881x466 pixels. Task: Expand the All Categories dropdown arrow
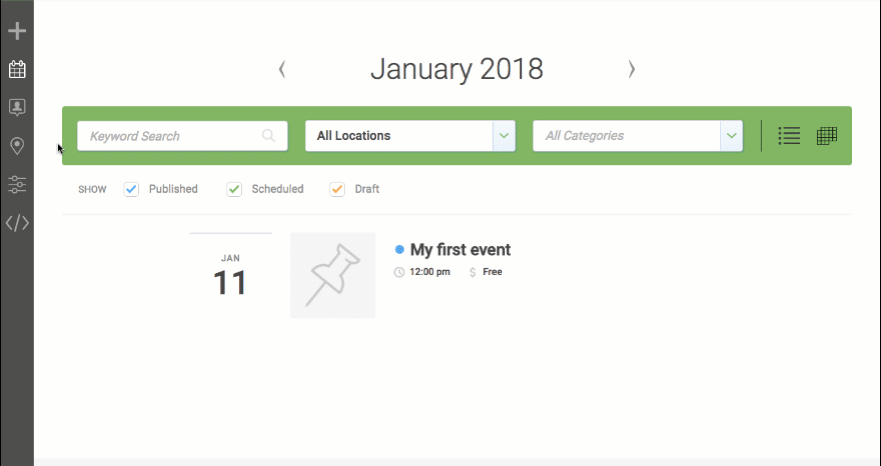[731, 135]
